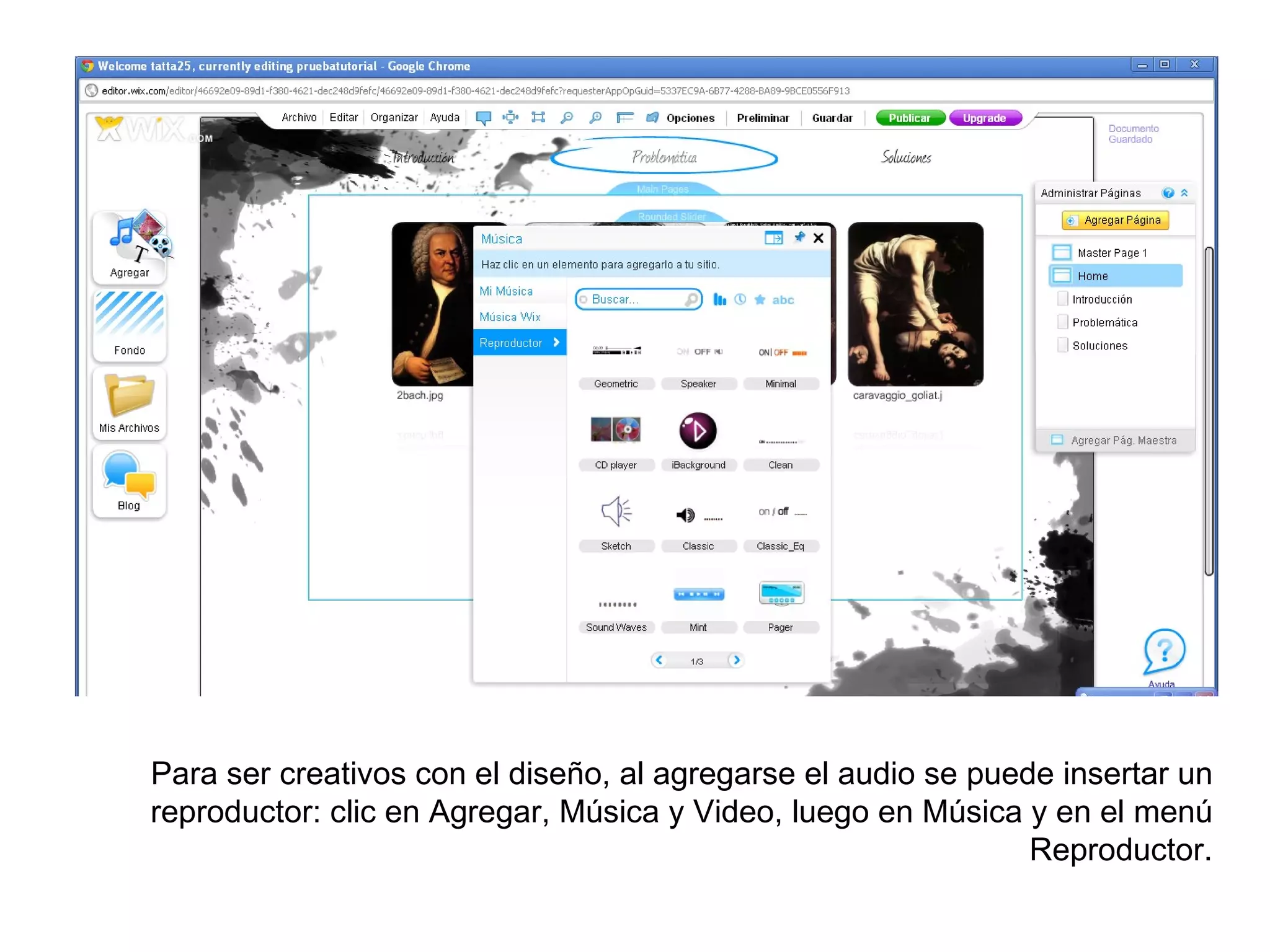
Task: Add the CD player
Action: pyautogui.click(x=616, y=442)
